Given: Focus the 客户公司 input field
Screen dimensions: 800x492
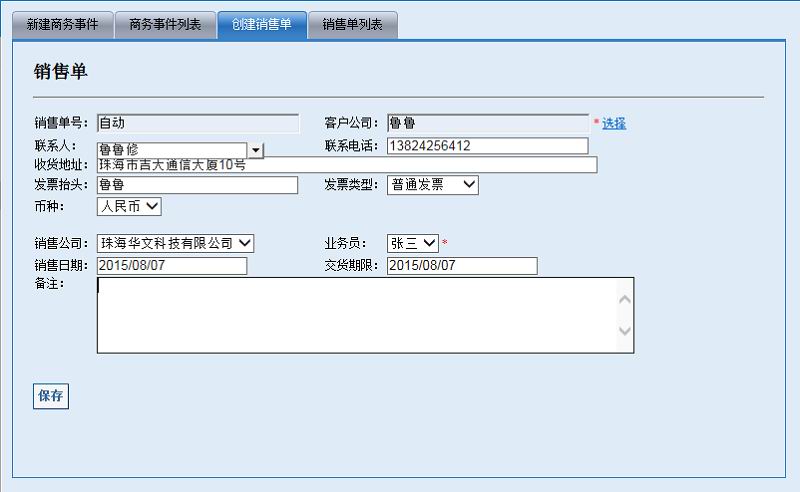Looking at the screenshot, I should pos(488,124).
